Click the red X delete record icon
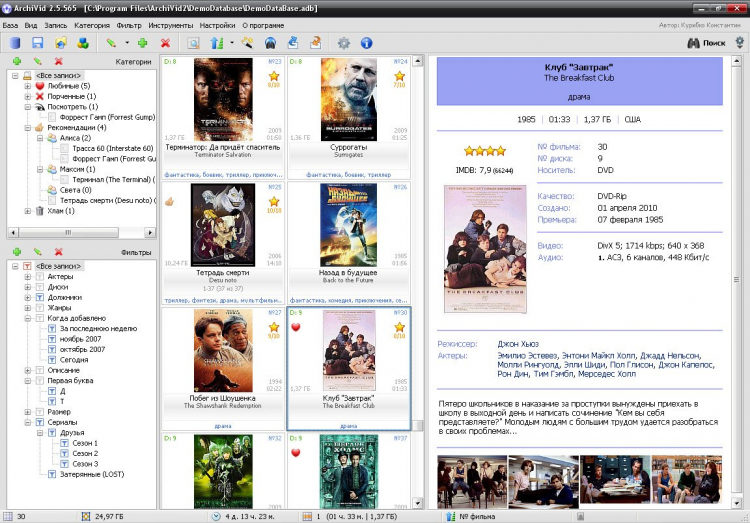The width and height of the screenshot is (750, 523). tap(165, 43)
